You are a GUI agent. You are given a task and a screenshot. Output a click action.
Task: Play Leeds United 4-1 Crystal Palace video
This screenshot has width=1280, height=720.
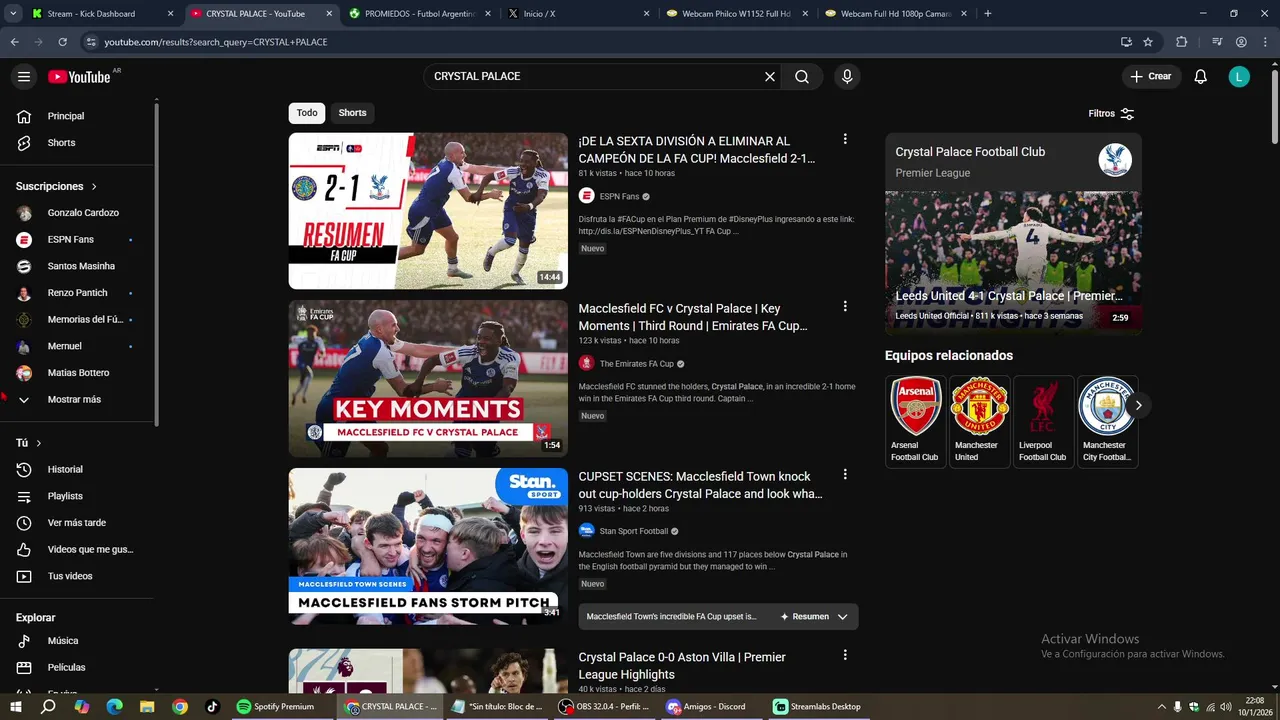pos(1013,263)
